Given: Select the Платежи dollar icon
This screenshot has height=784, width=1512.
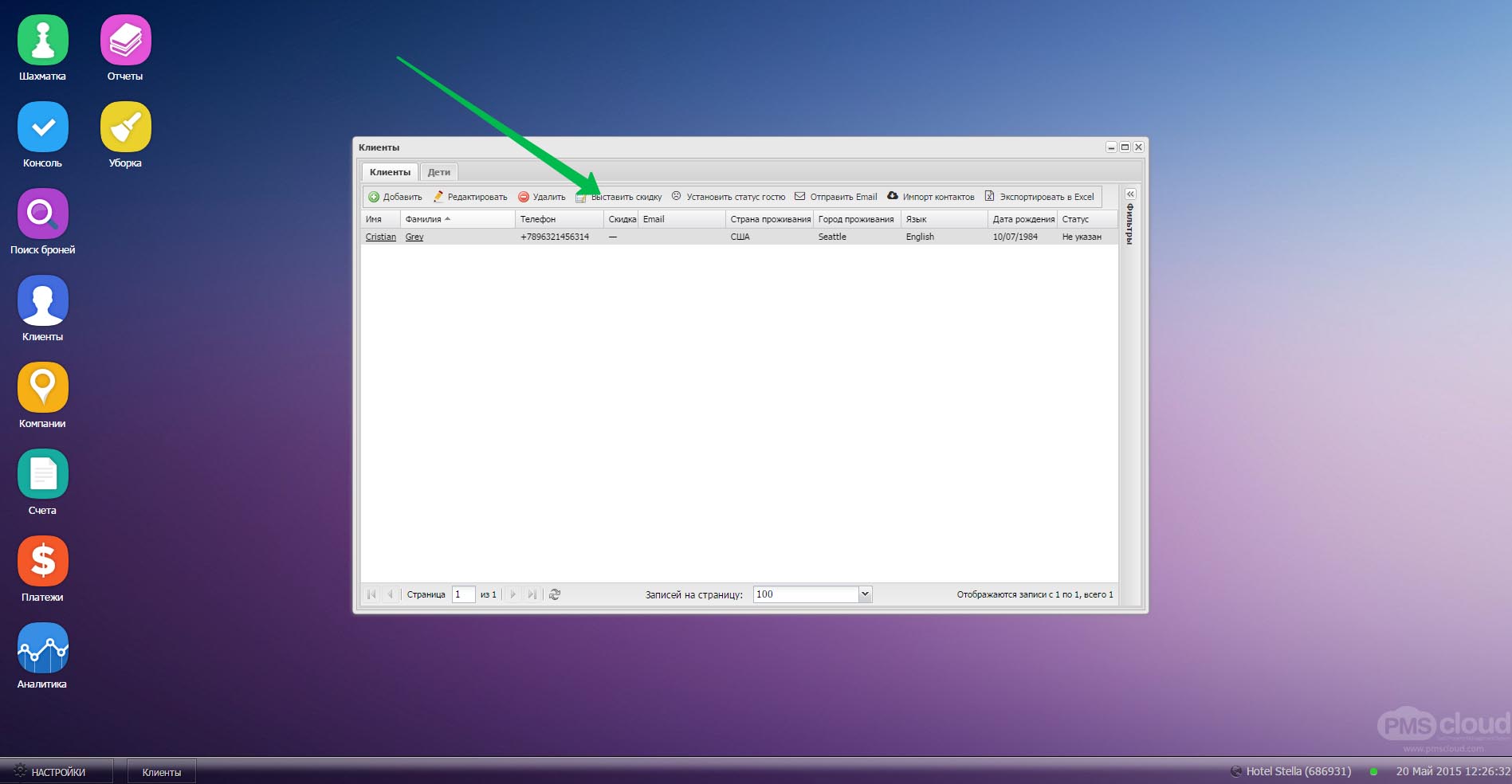Looking at the screenshot, I should point(42,561).
